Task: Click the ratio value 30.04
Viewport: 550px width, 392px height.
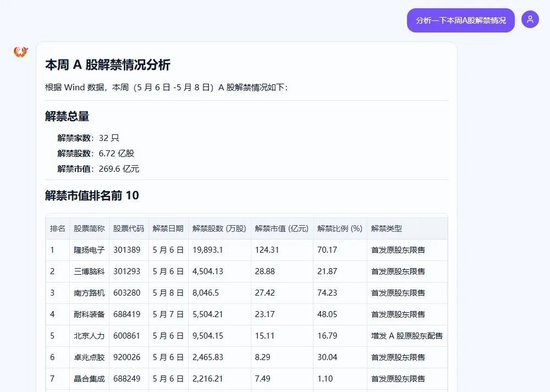Action: [327, 357]
